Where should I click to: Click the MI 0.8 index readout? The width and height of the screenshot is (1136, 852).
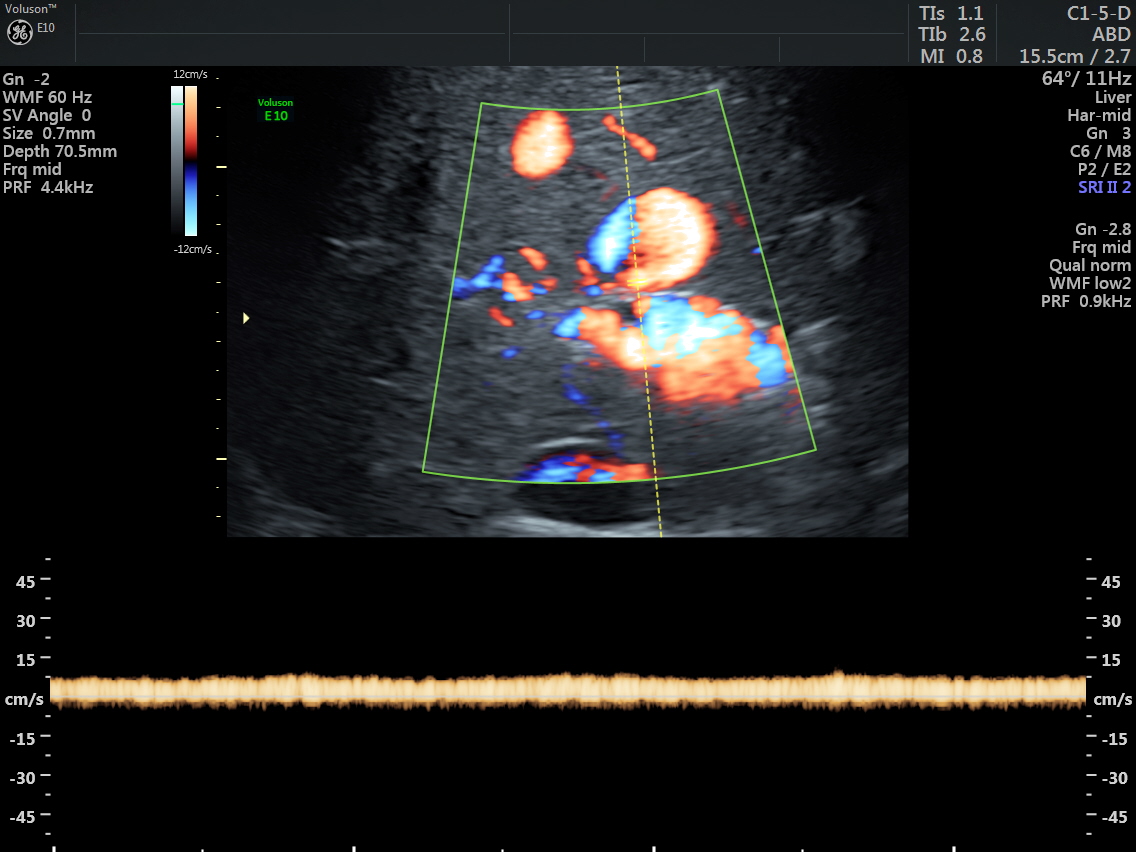click(951, 56)
